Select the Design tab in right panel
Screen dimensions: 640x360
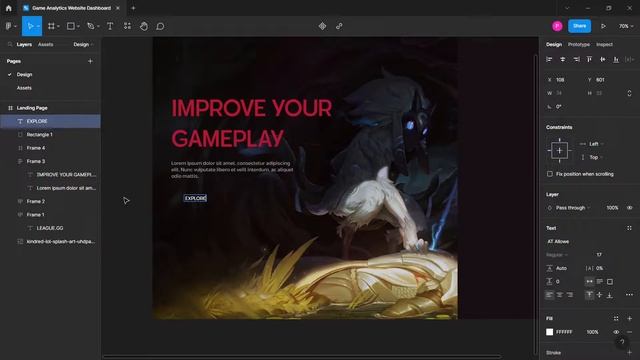coord(554,44)
